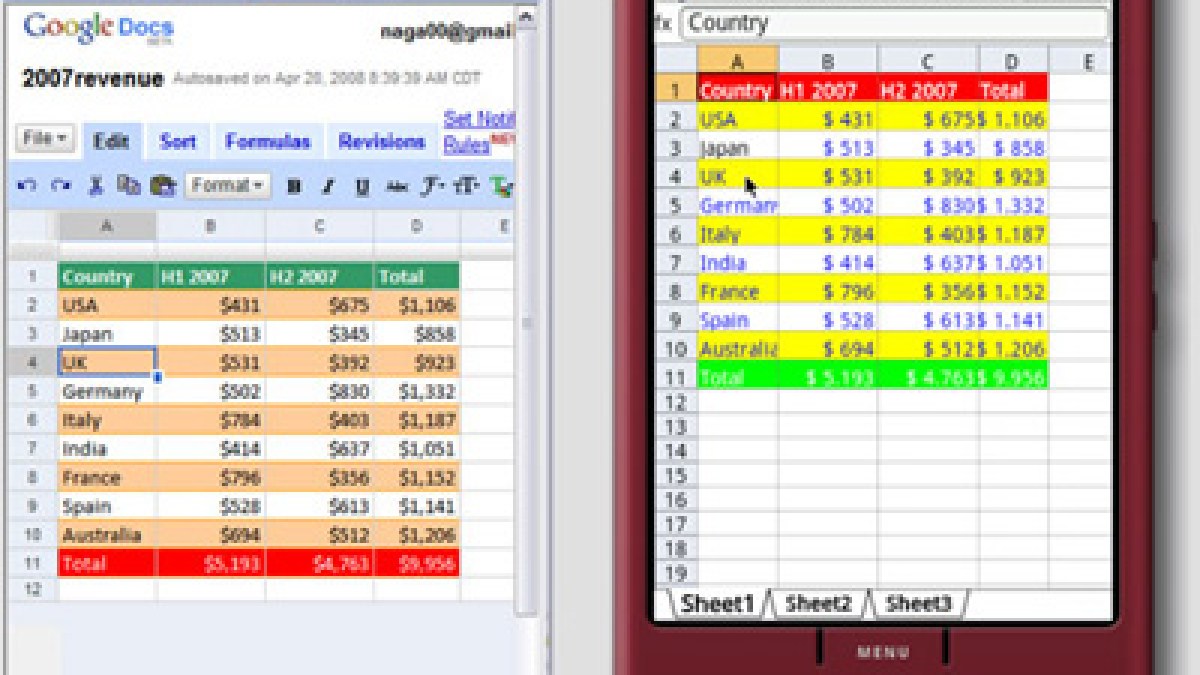
Task: Click the Copy icon in toolbar
Action: [128, 185]
